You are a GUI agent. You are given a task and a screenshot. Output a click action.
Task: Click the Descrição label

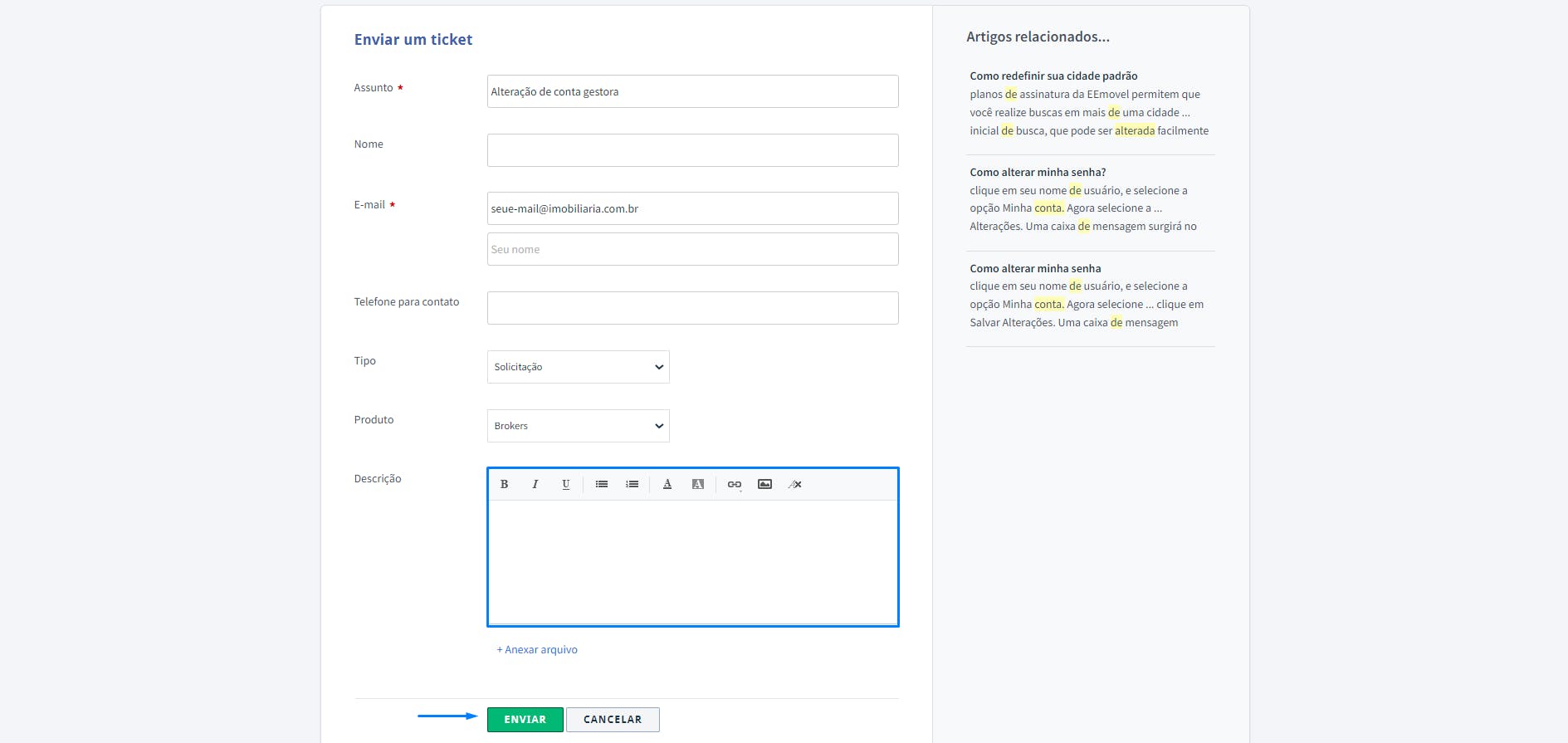[x=378, y=479]
